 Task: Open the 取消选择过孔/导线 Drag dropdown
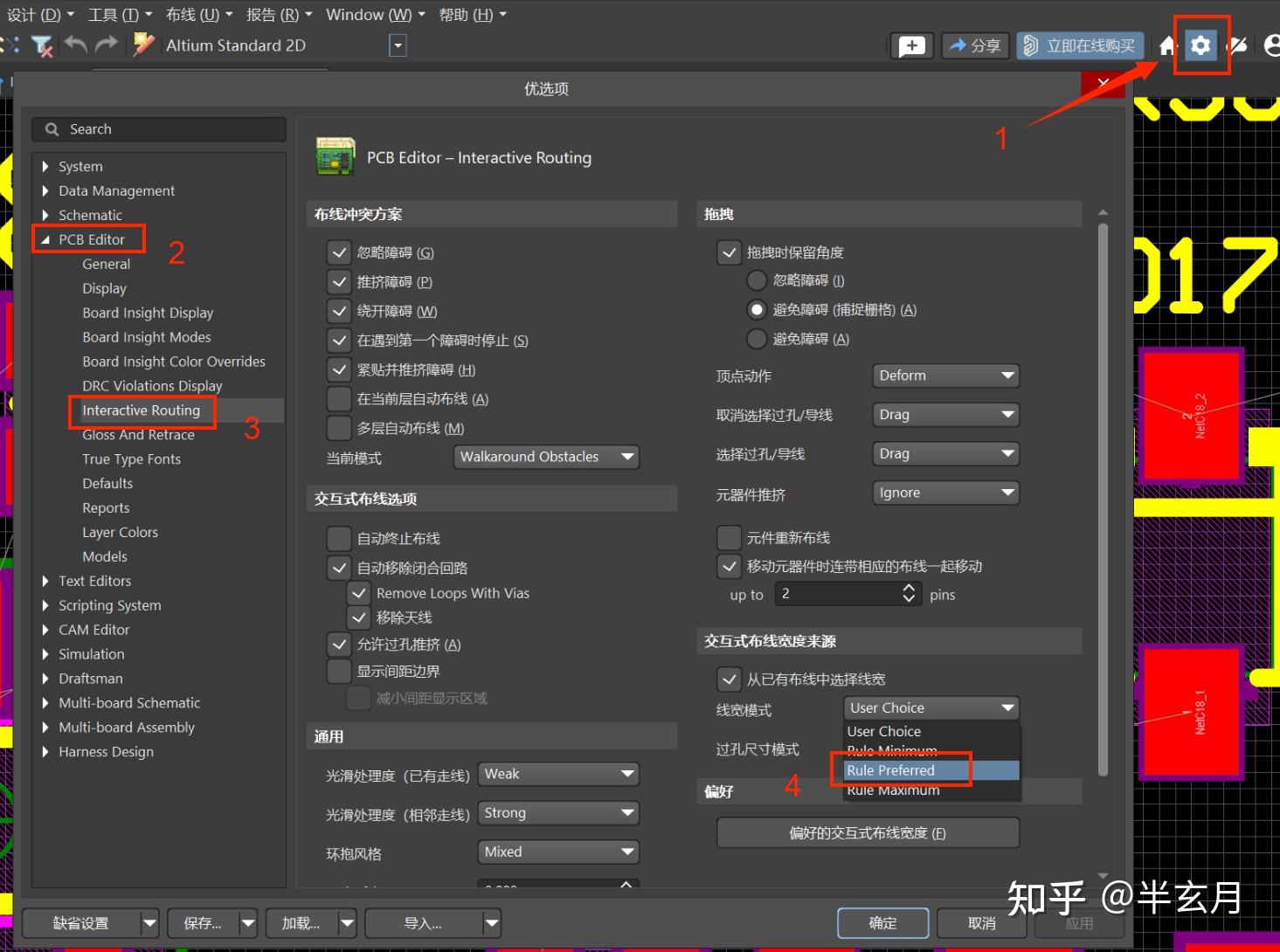point(945,415)
